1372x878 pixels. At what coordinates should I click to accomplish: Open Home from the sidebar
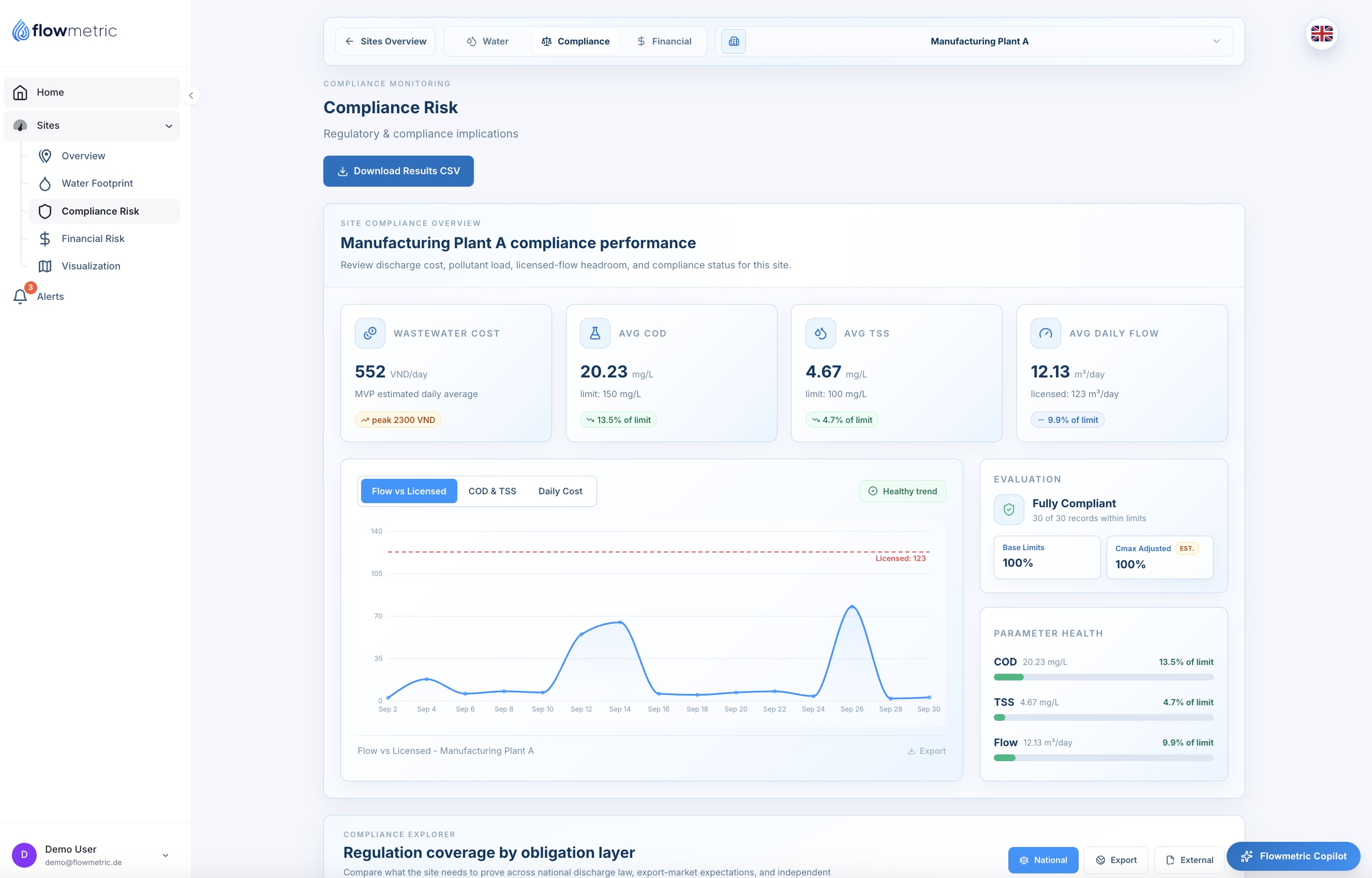pos(91,93)
